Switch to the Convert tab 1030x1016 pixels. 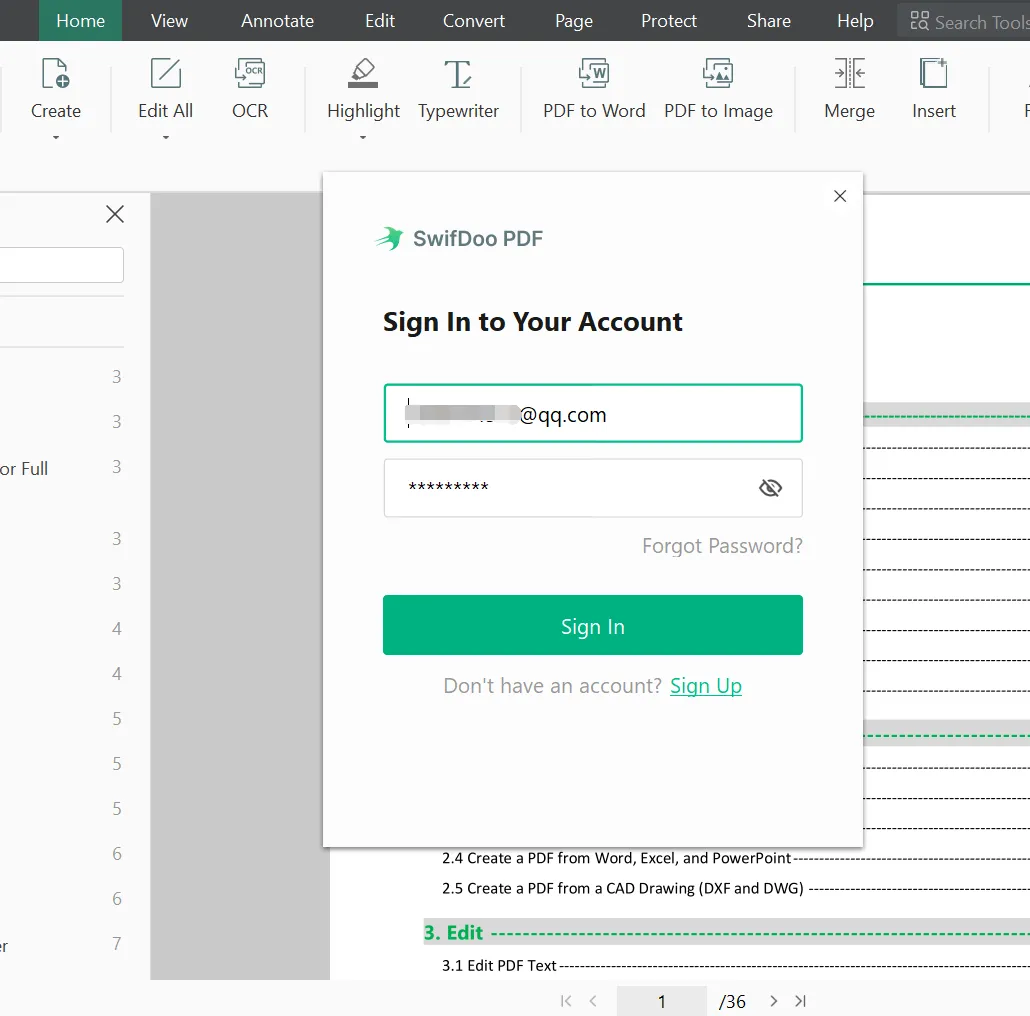pyautogui.click(x=474, y=20)
